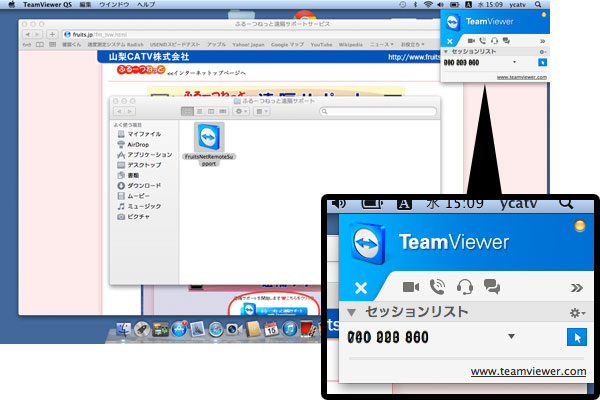
Task: Select session ID text in enlarged TeamViewer panel
Action: click(388, 337)
